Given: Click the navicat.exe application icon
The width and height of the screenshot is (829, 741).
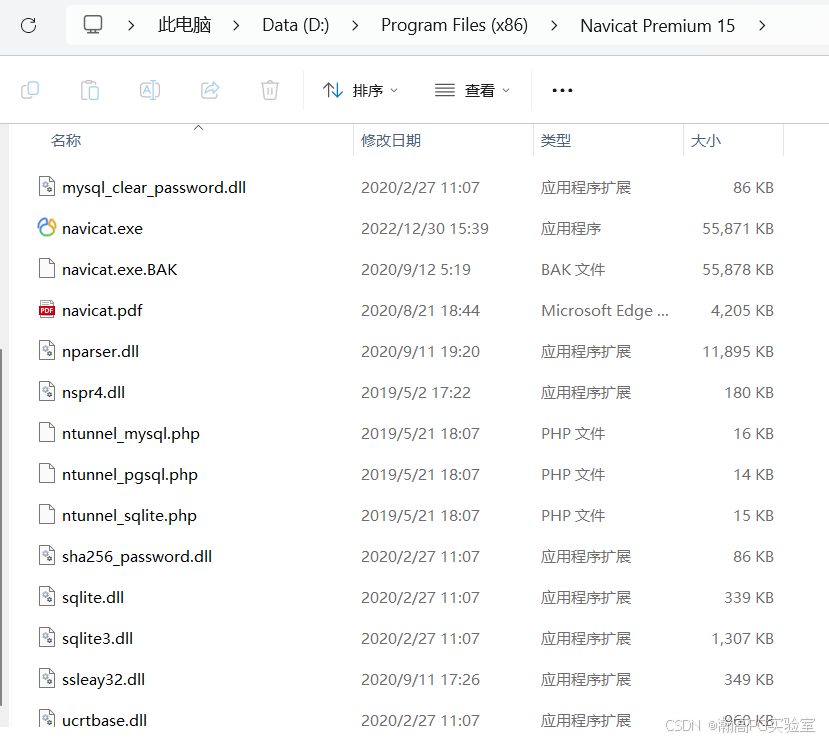Looking at the screenshot, I should pyautogui.click(x=47, y=227).
